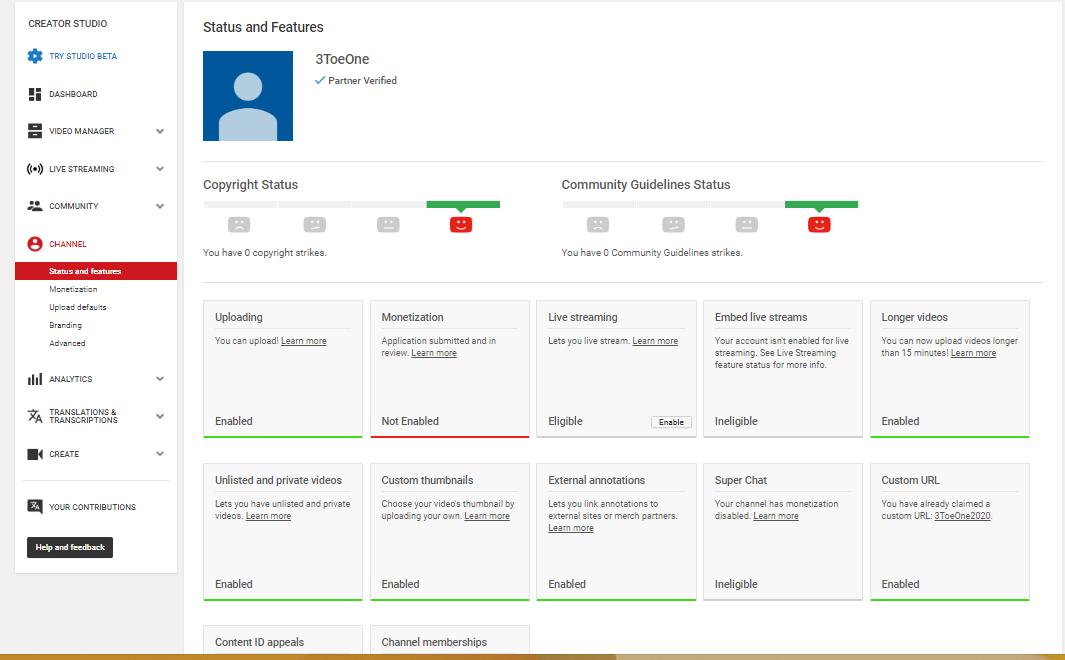Image resolution: width=1065 pixels, height=660 pixels.
Task: Click the Translations & Transcriptions icon
Action: coord(35,416)
